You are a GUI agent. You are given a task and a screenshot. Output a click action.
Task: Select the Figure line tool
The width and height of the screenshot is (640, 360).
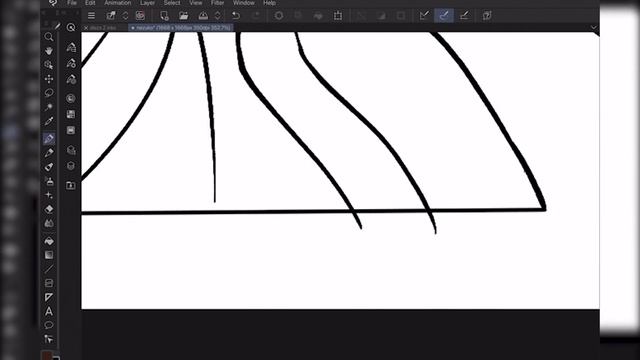tap(49, 269)
